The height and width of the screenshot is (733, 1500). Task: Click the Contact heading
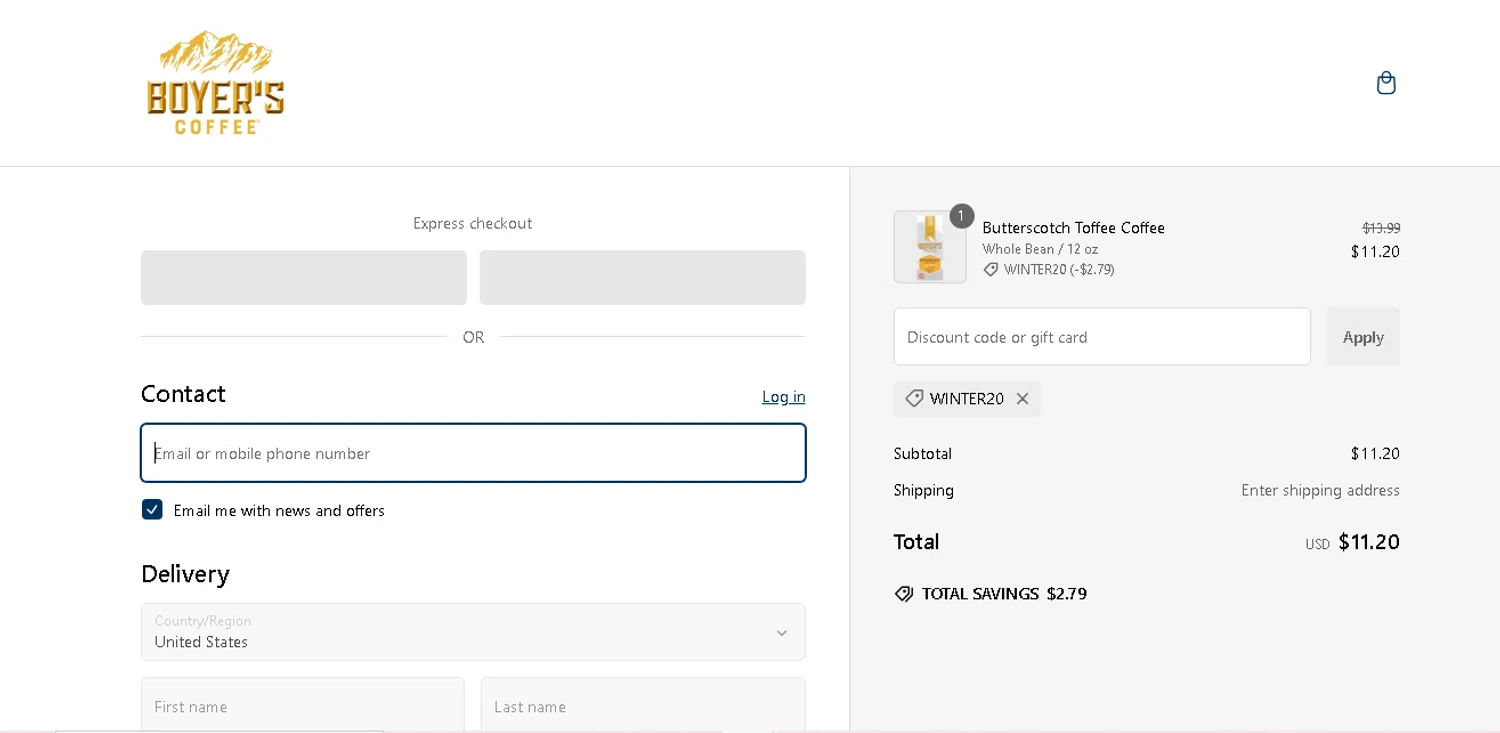point(183,394)
